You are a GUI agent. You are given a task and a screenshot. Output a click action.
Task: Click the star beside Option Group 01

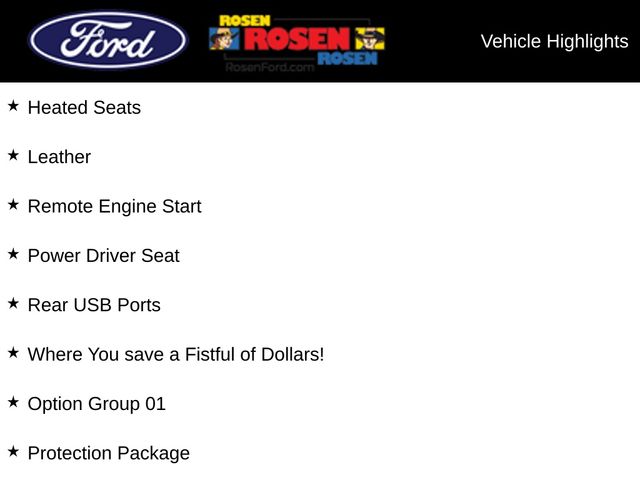point(13,402)
